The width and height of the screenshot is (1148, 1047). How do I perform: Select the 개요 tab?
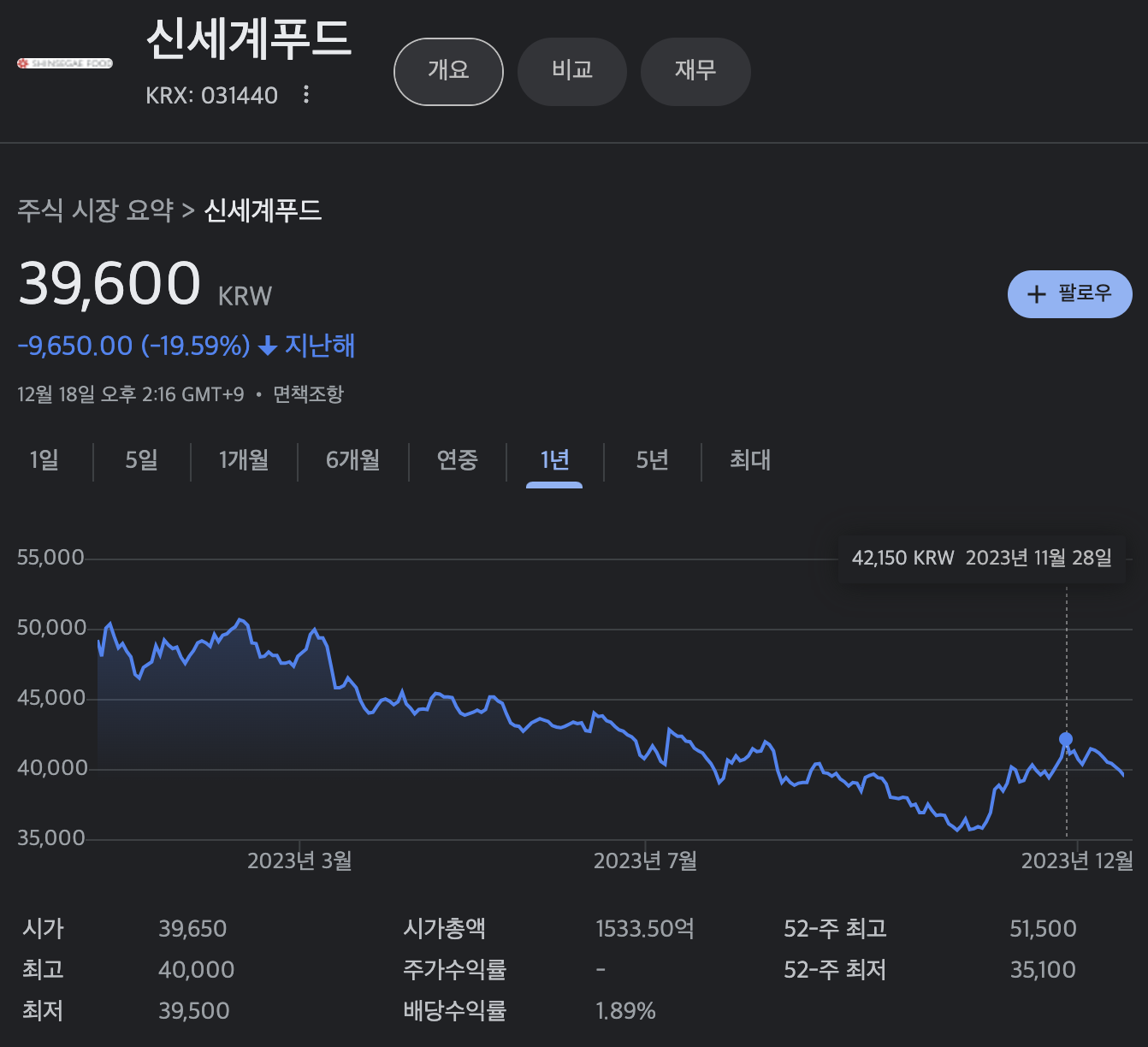pyautogui.click(x=448, y=71)
